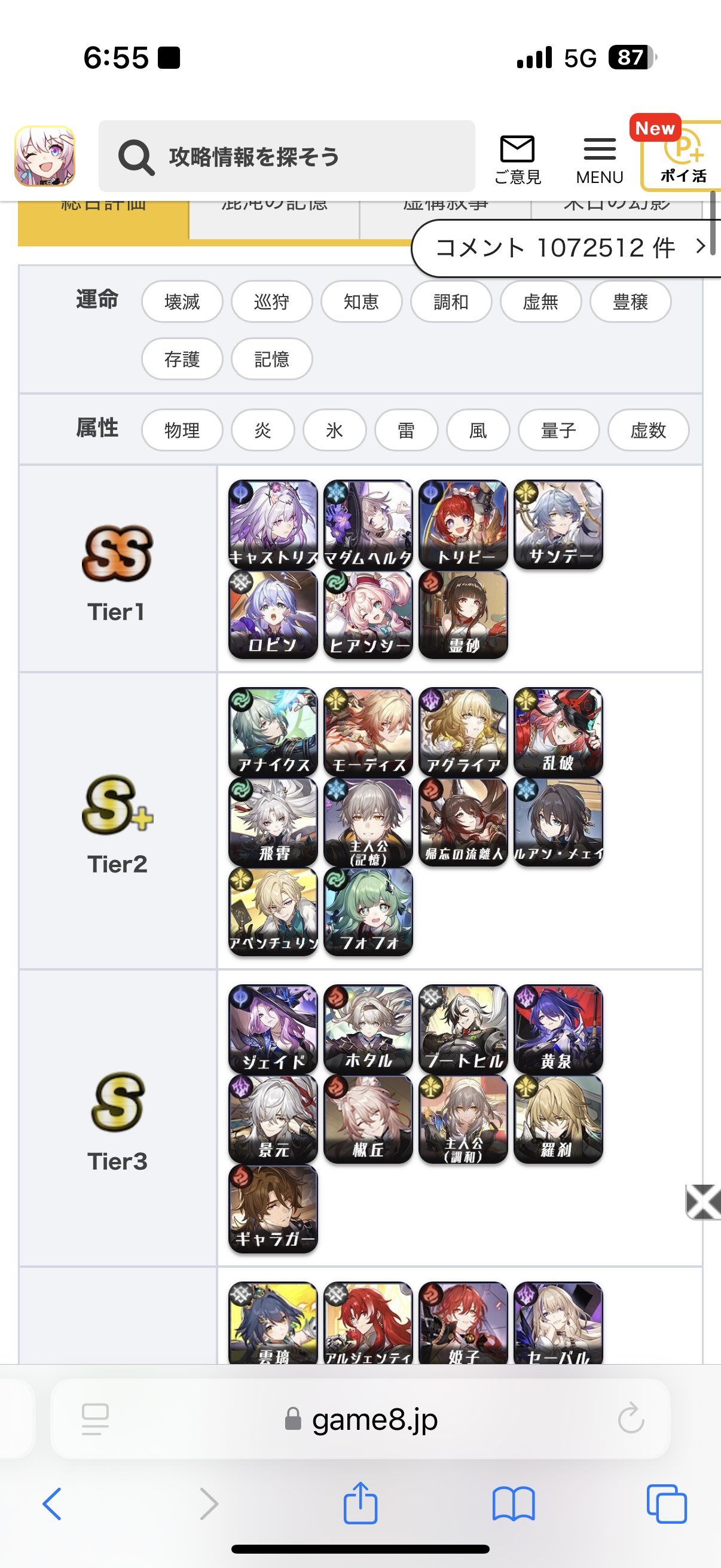
Task: Open the Safari tabs overview icon
Action: click(666, 1503)
